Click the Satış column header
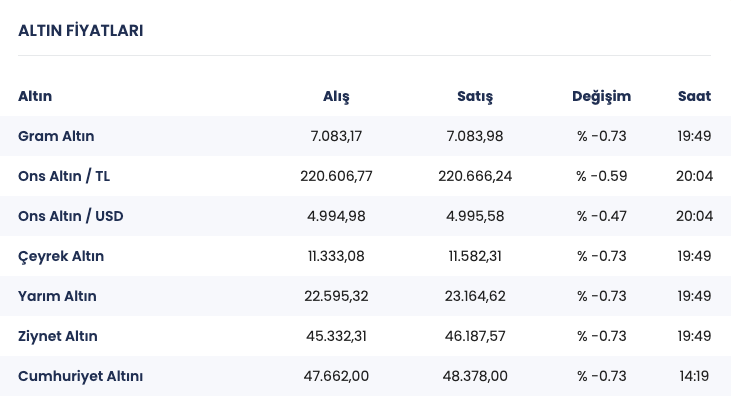 (x=475, y=96)
